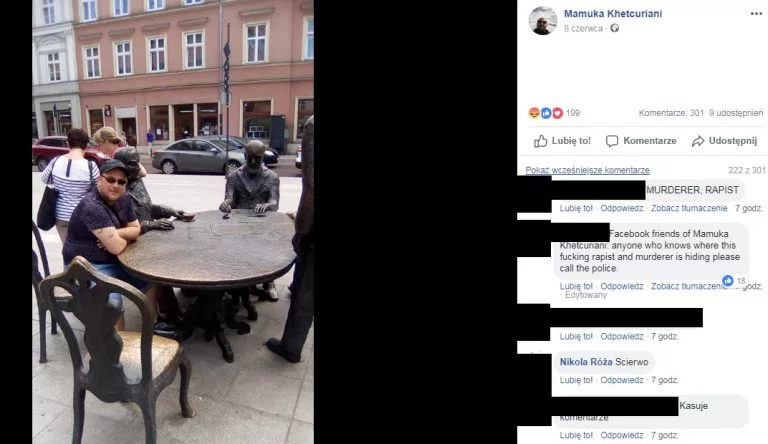Screen dimensions: 768x444
Task: Click the speech bubble Komentarze icon
Action: (x=612, y=141)
